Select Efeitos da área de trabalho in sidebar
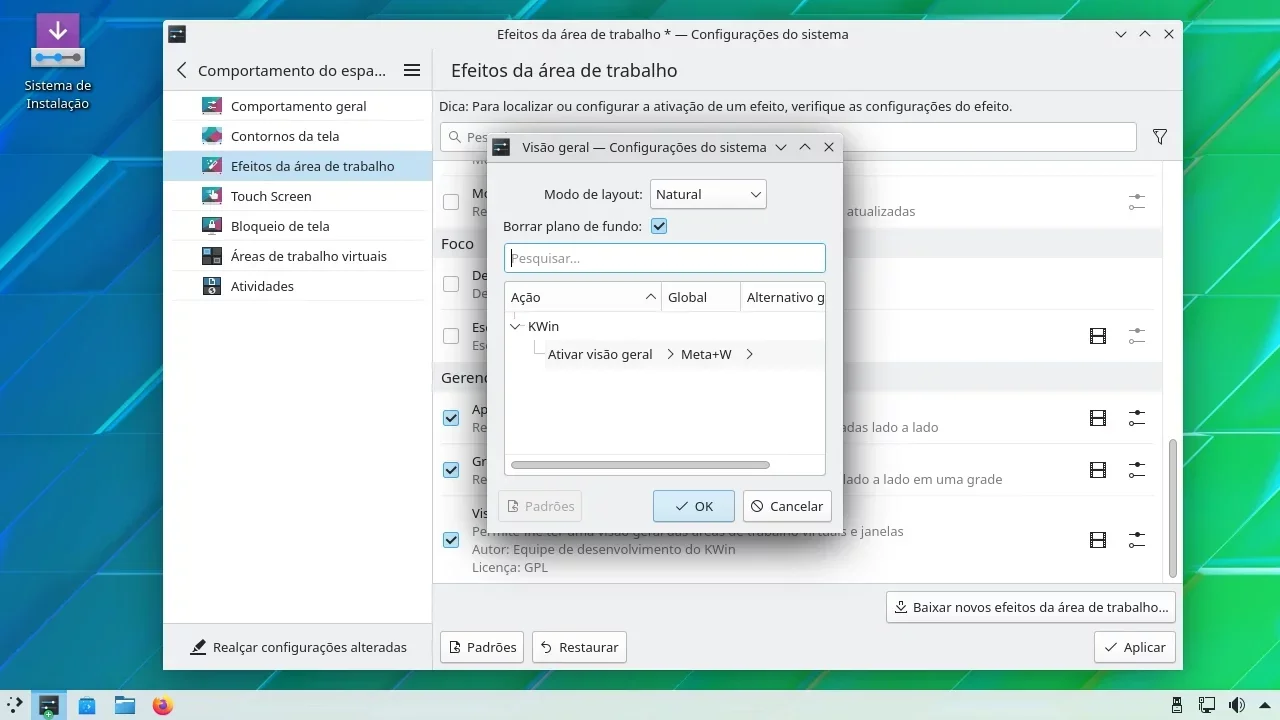The width and height of the screenshot is (1280, 720). (298, 166)
